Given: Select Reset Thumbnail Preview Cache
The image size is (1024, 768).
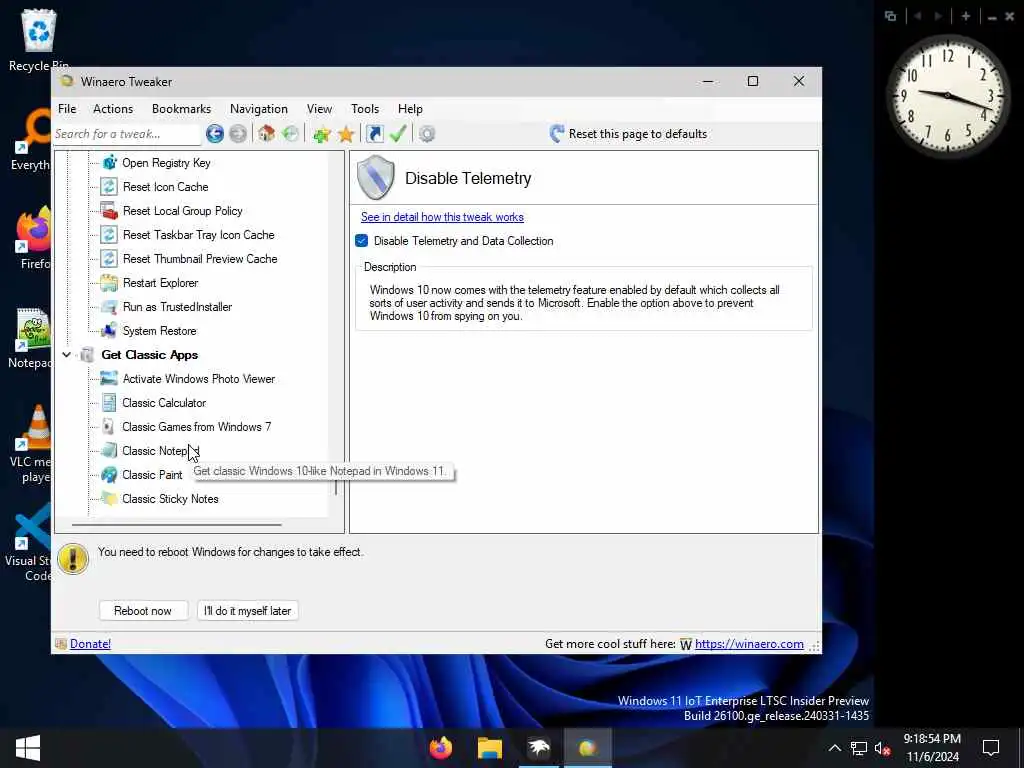Looking at the screenshot, I should pos(200,259).
